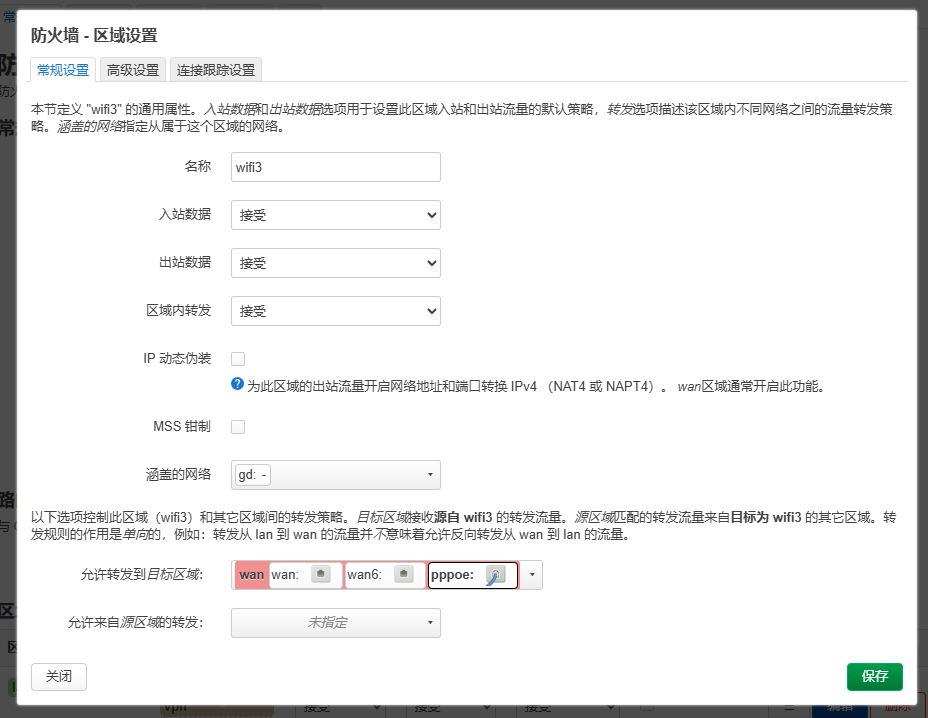The image size is (928, 718).
Task: Click the 关闭 button
Action: click(59, 676)
